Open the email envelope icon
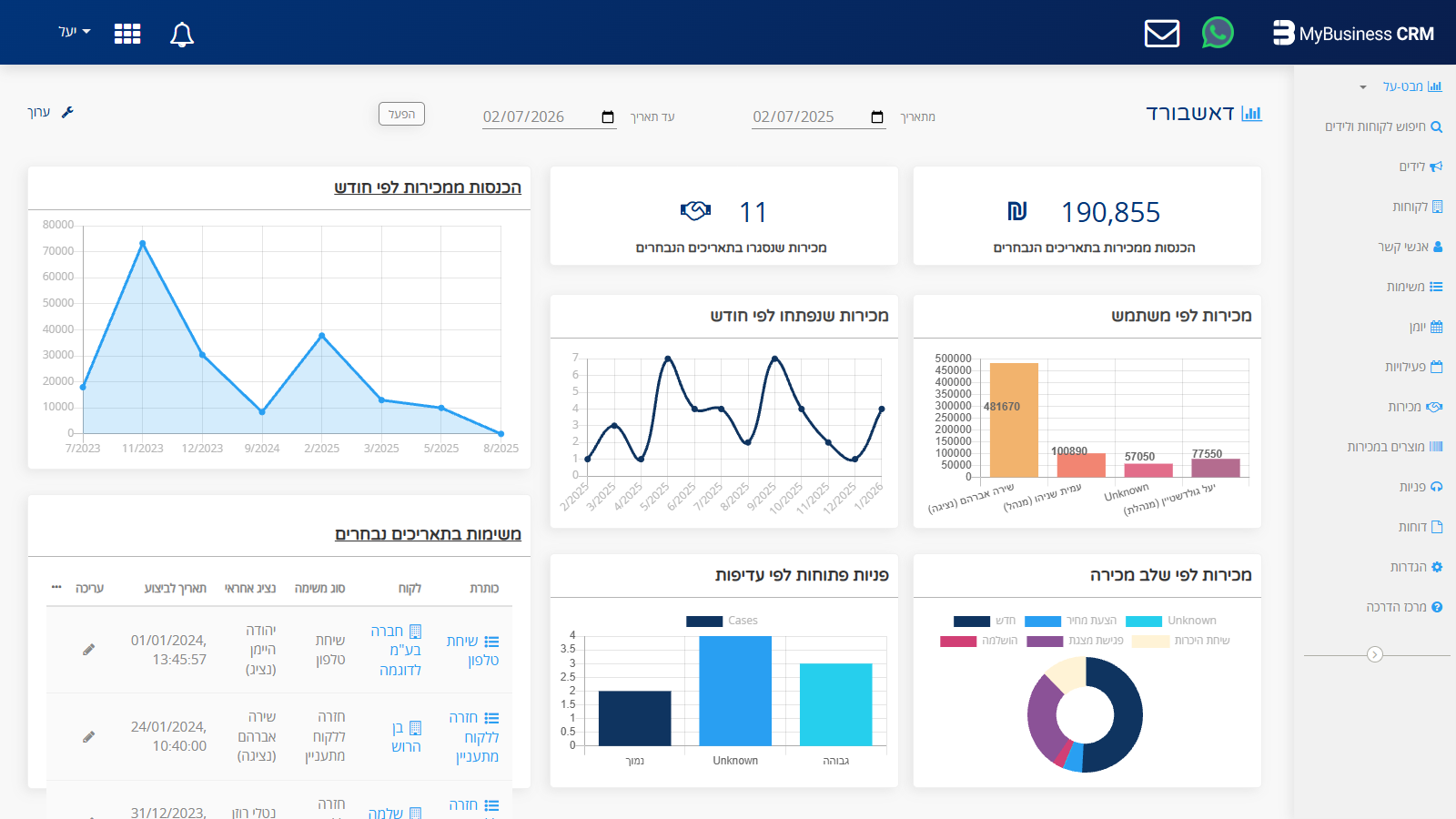The width and height of the screenshot is (1456, 819). click(1161, 34)
